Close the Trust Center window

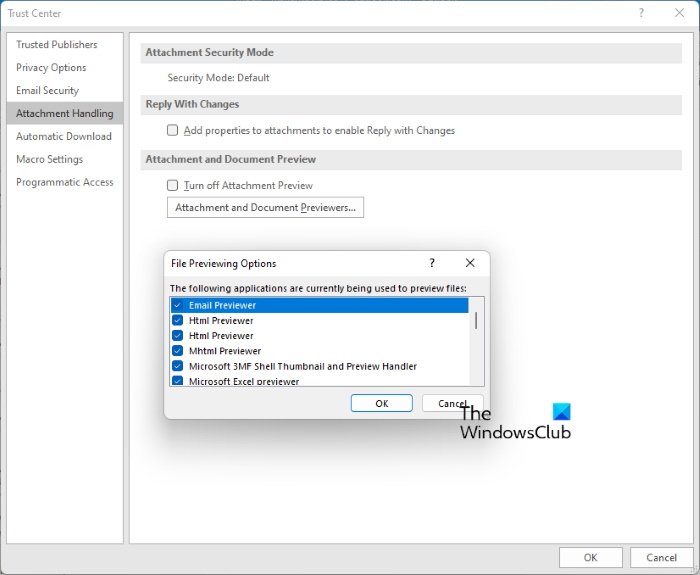(679, 13)
